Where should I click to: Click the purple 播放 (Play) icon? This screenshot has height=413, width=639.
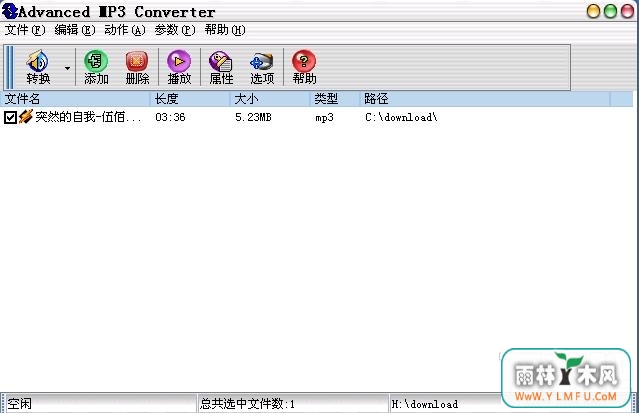pyautogui.click(x=179, y=67)
